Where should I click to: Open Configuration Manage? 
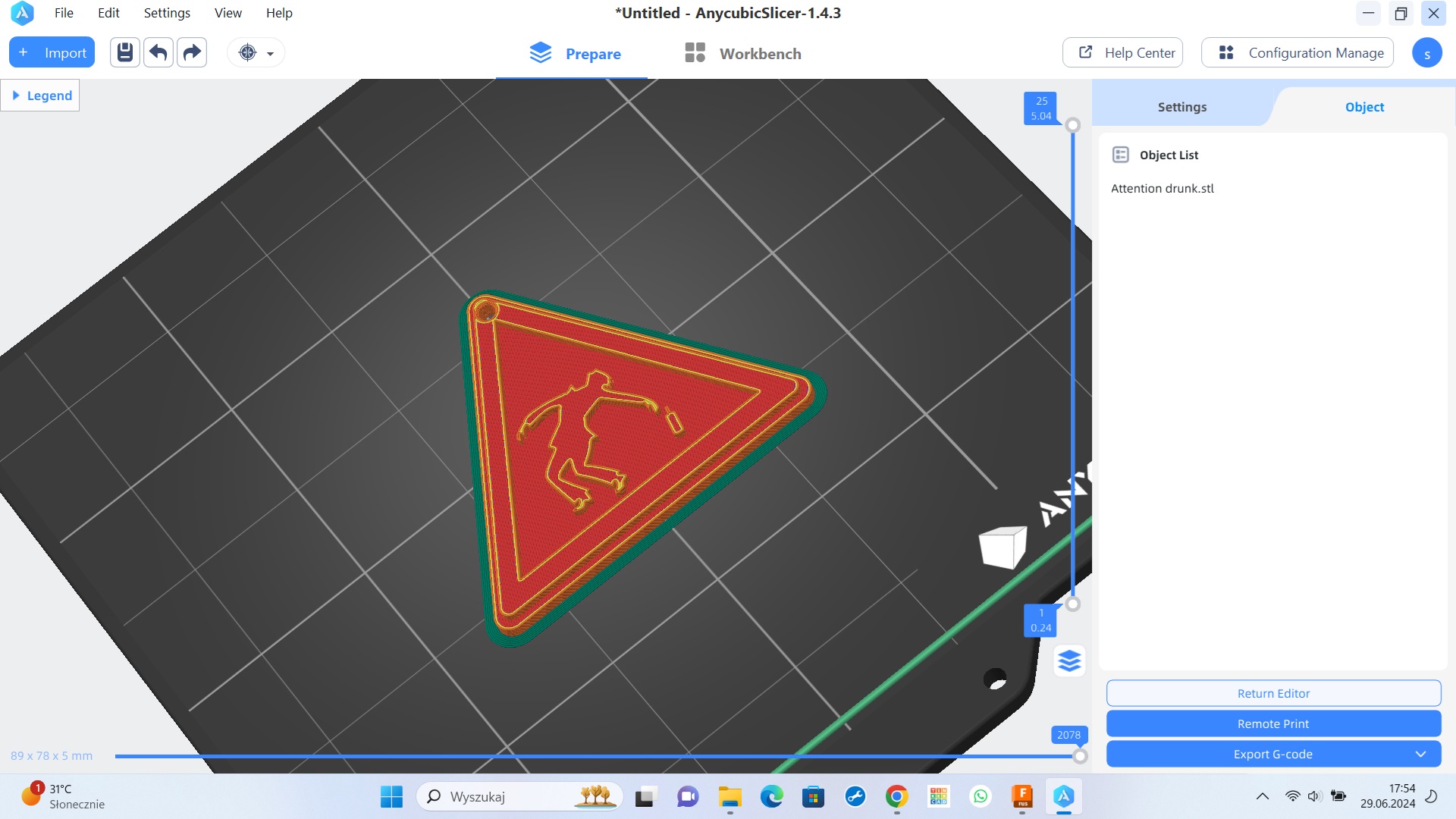[x=1298, y=52]
